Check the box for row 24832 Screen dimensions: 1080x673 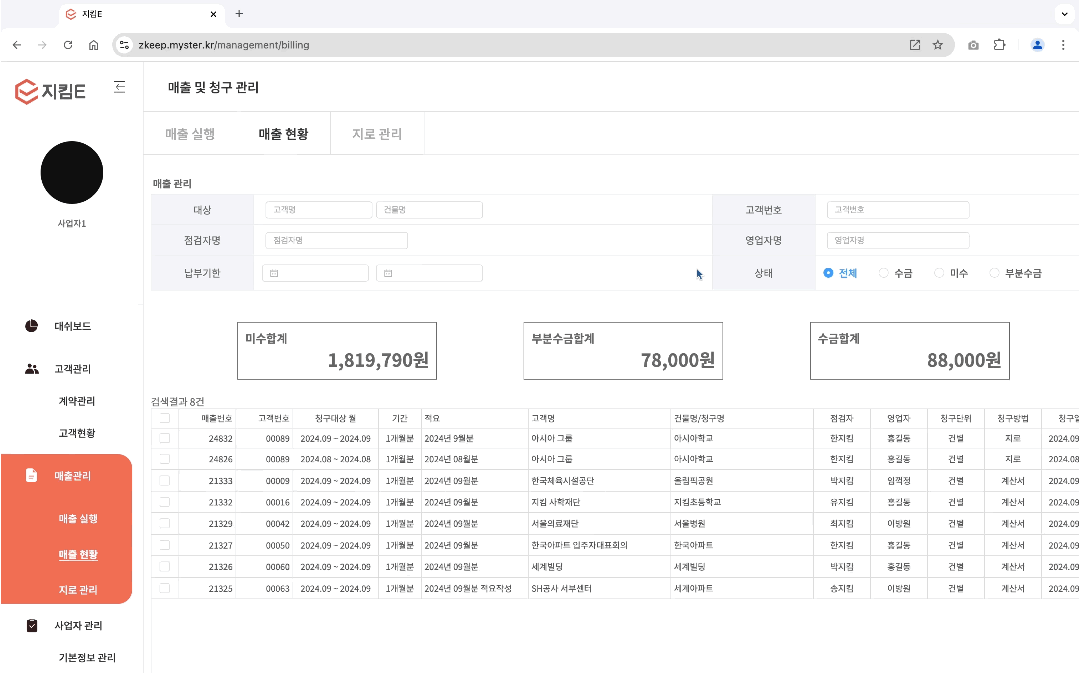[164, 438]
